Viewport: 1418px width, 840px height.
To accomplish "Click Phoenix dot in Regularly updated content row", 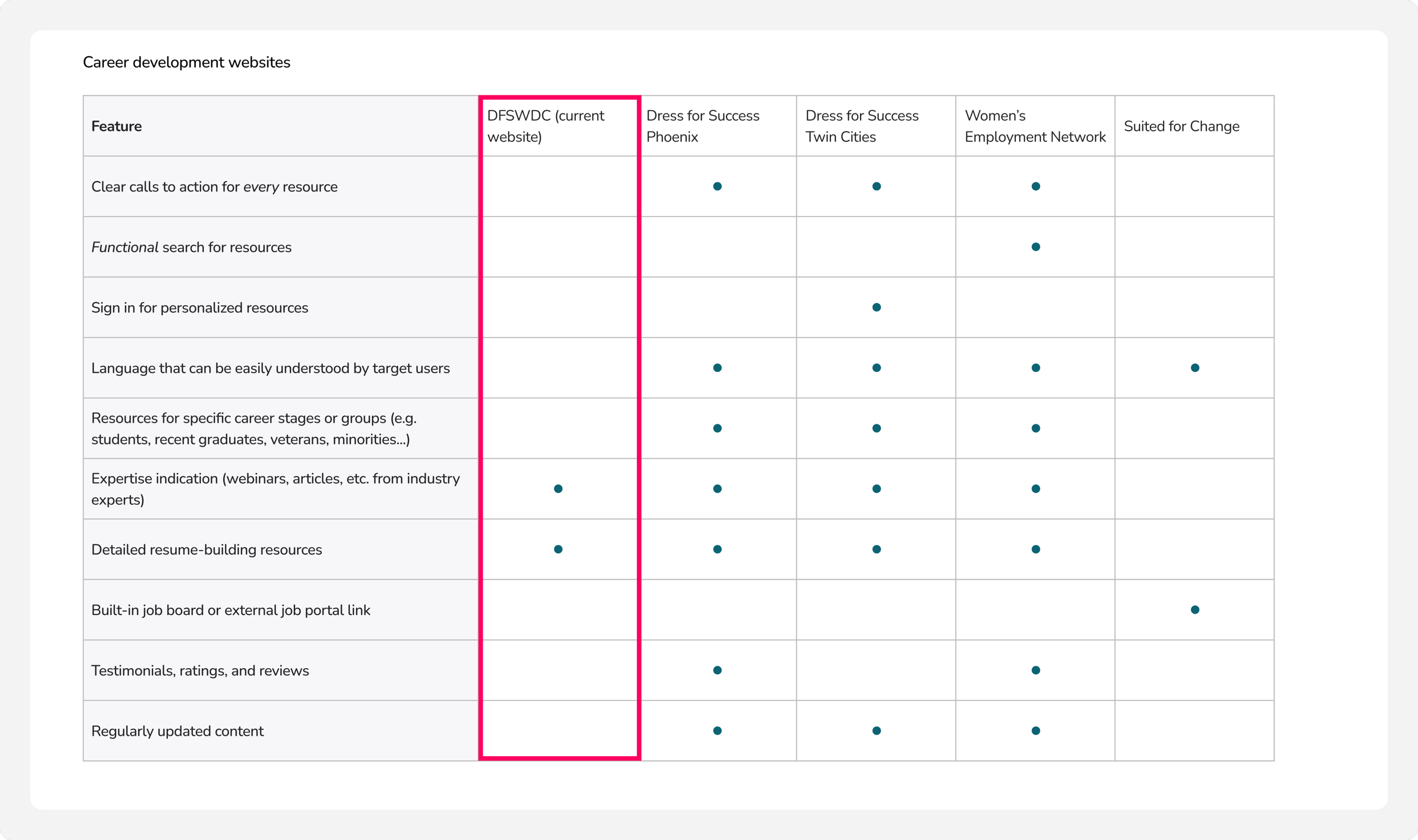I will pyautogui.click(x=718, y=731).
